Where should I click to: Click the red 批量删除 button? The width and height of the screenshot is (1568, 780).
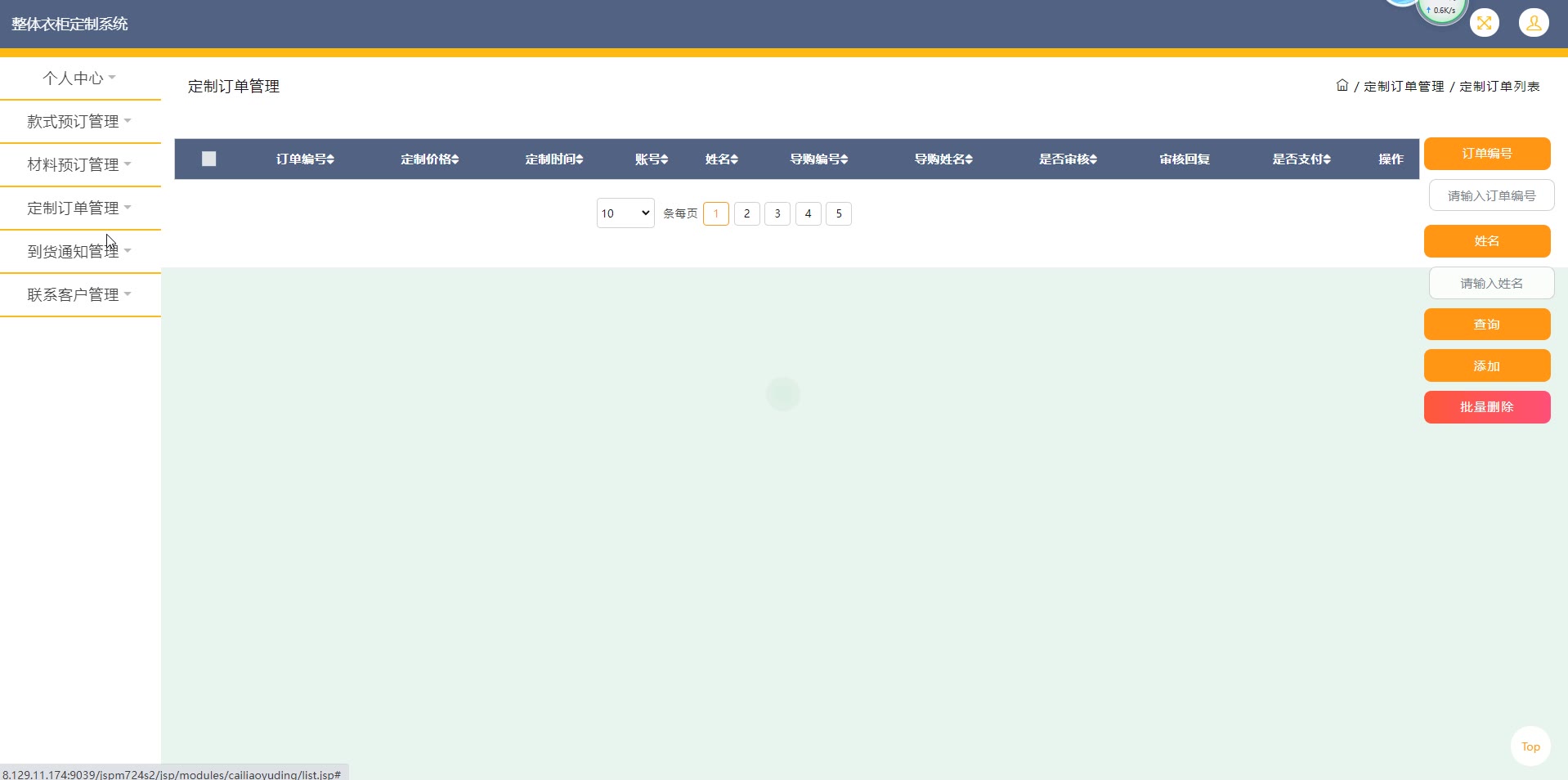coord(1487,407)
